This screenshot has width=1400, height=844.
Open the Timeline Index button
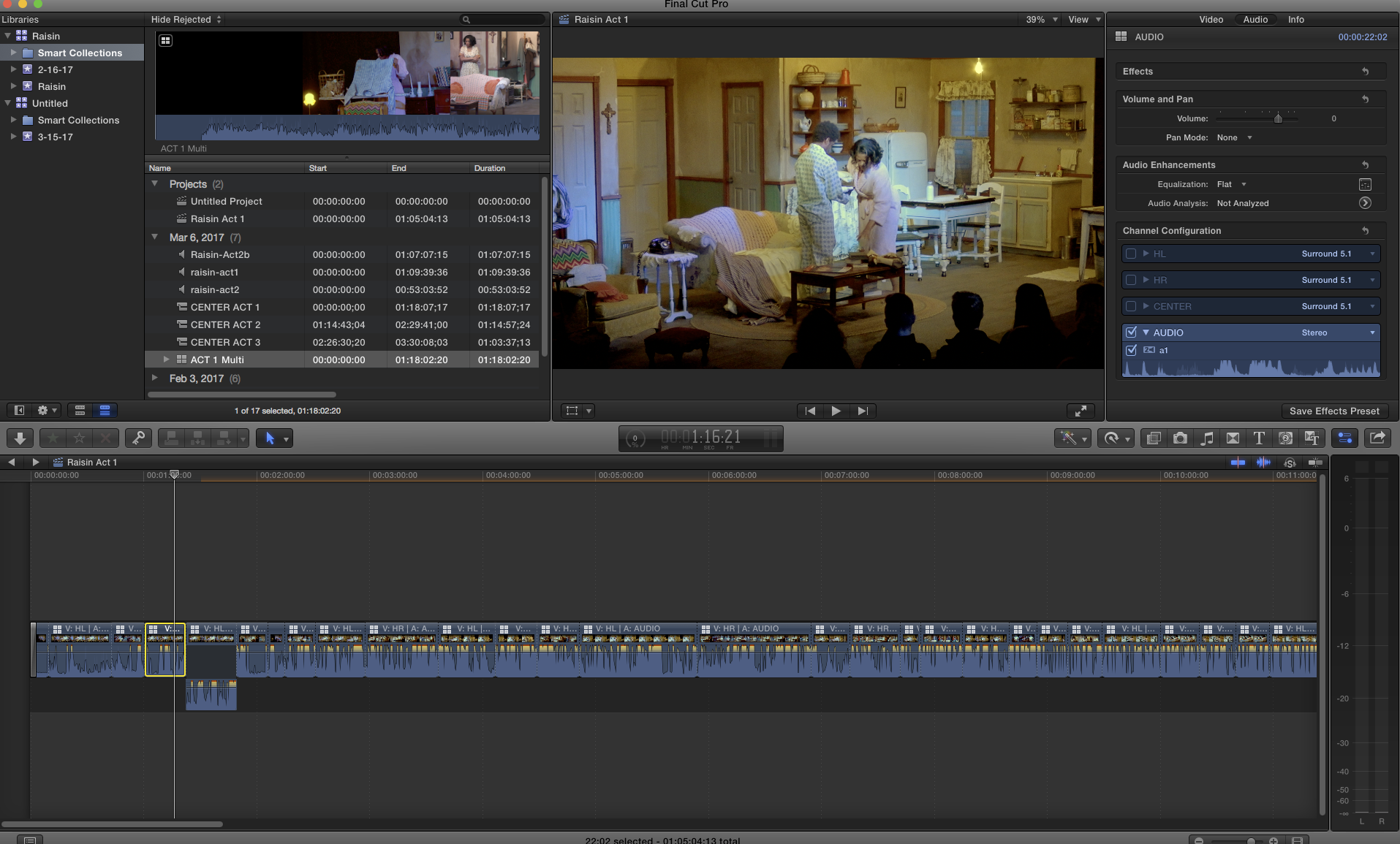(x=30, y=840)
